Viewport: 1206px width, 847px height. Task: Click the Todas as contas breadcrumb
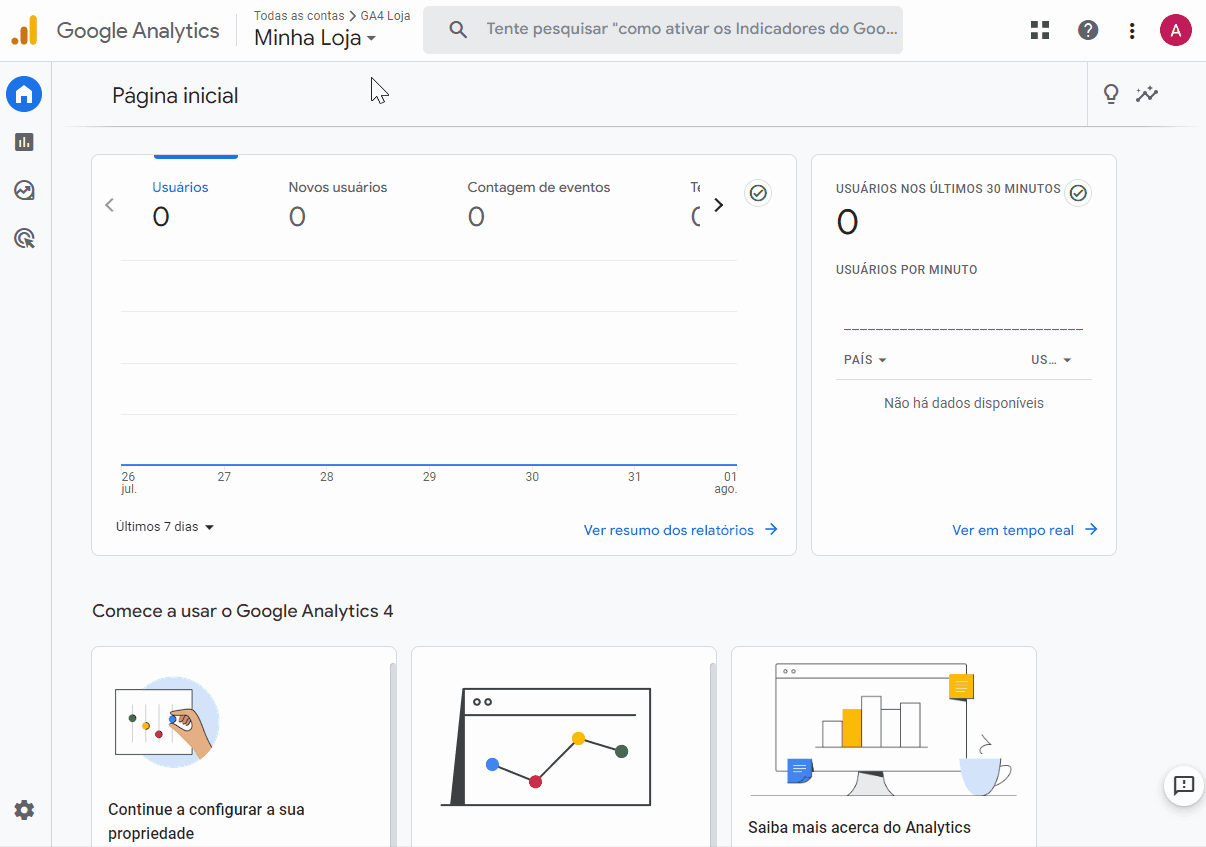[299, 16]
